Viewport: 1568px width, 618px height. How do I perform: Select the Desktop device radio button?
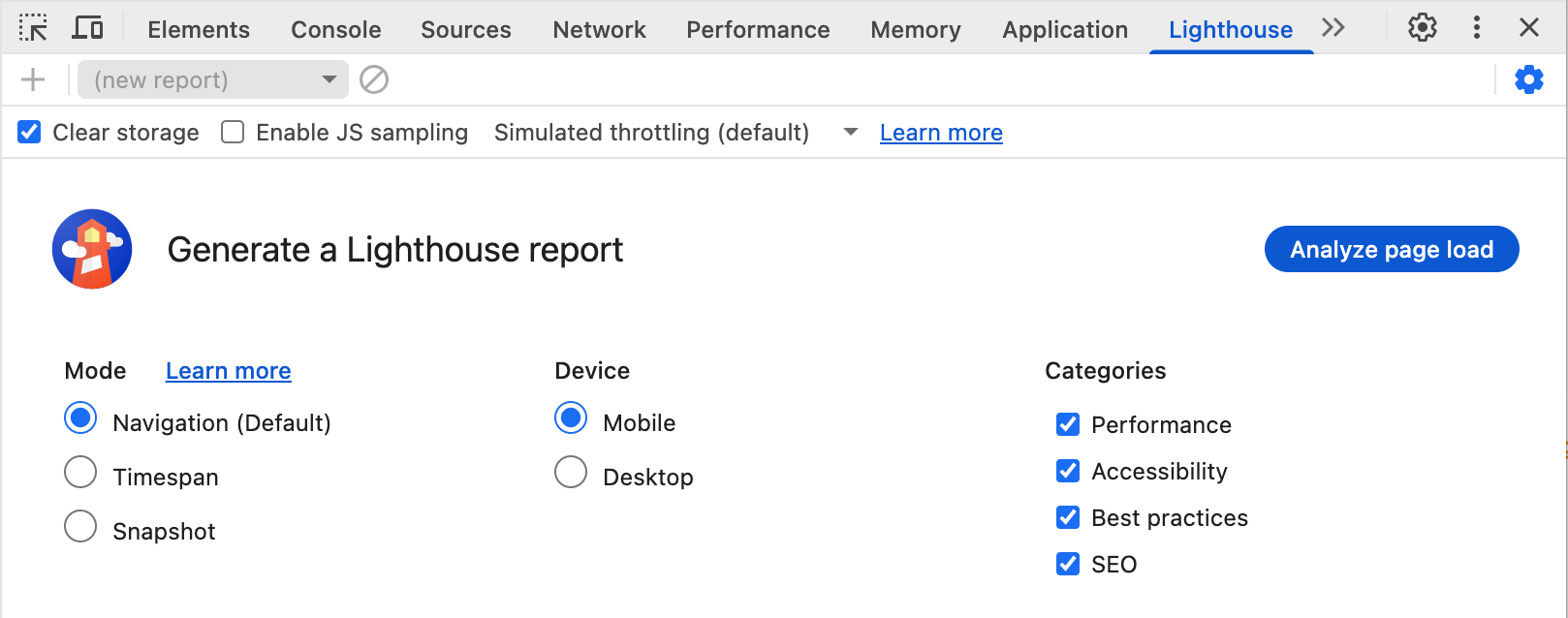571,473
